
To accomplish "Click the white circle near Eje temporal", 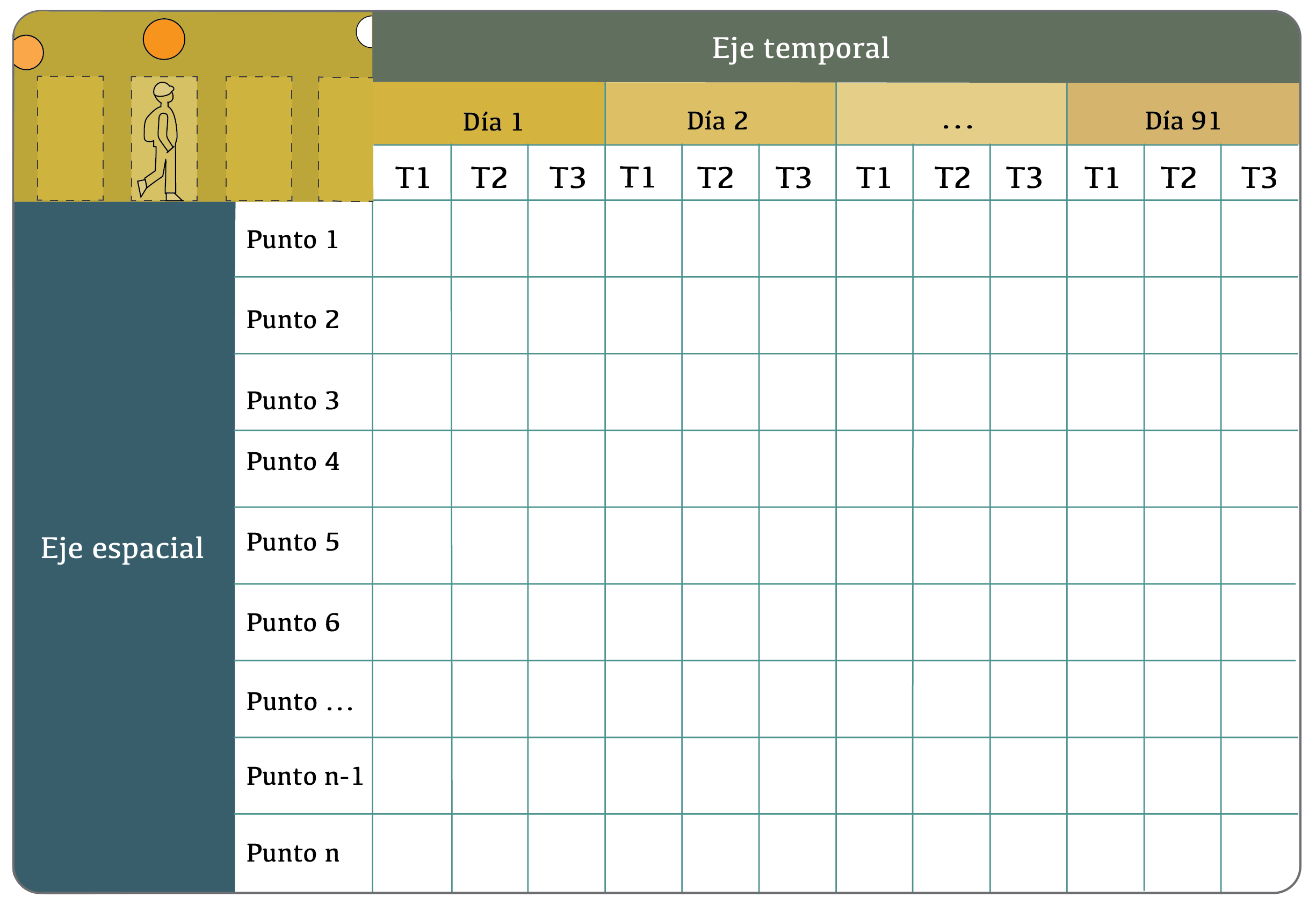I will (365, 32).
